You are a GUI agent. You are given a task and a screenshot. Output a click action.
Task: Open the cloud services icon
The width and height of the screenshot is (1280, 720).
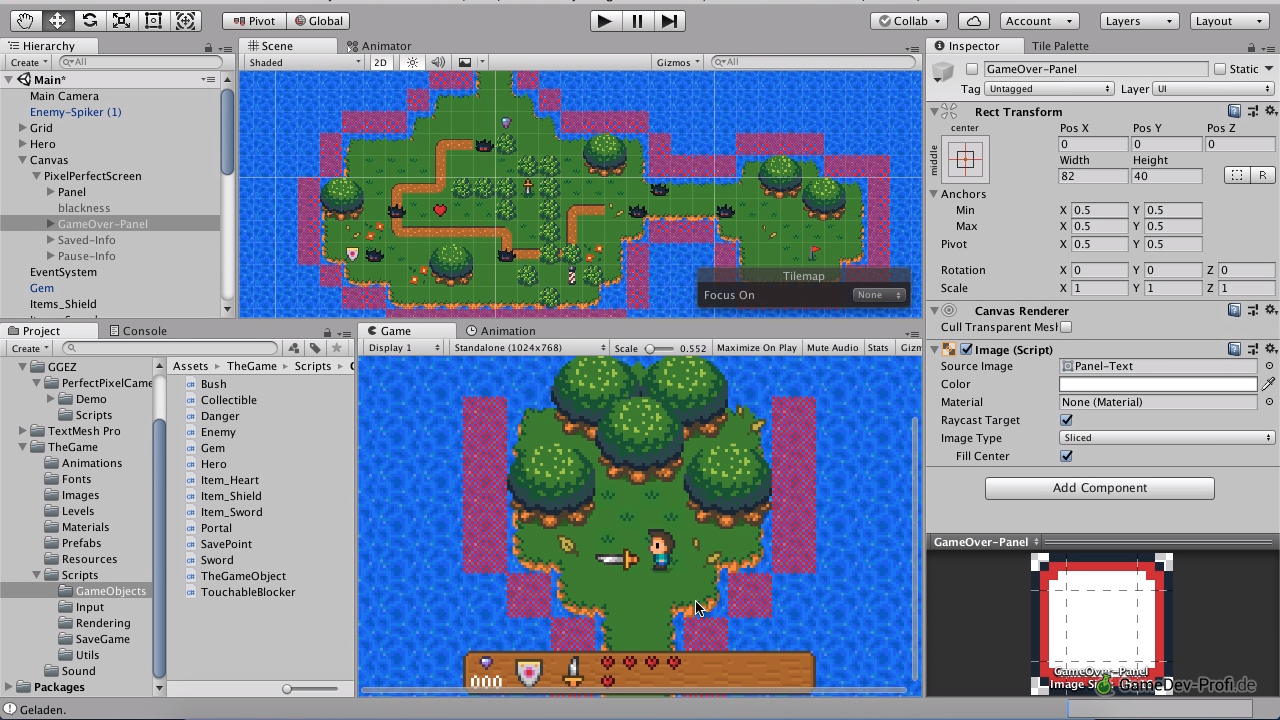pos(973,20)
